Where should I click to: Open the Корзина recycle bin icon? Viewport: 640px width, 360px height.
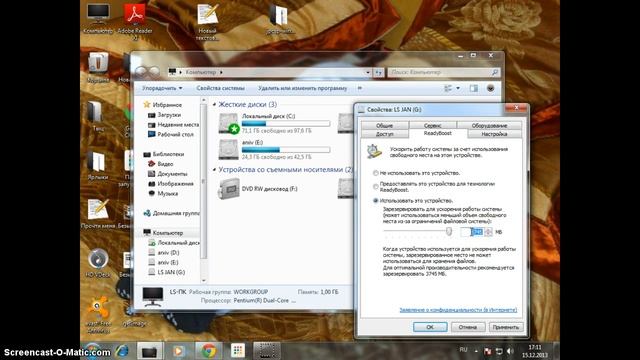pos(98,67)
